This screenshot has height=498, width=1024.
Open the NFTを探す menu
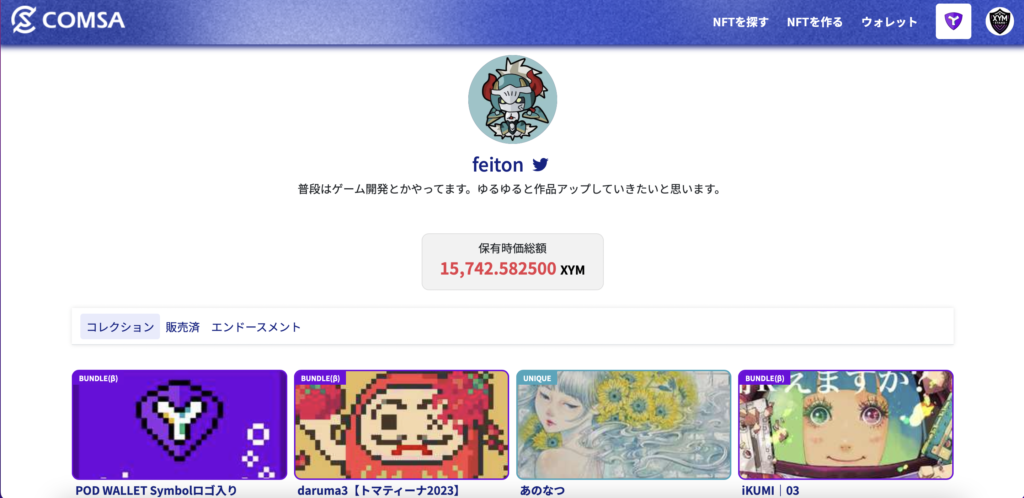741,22
